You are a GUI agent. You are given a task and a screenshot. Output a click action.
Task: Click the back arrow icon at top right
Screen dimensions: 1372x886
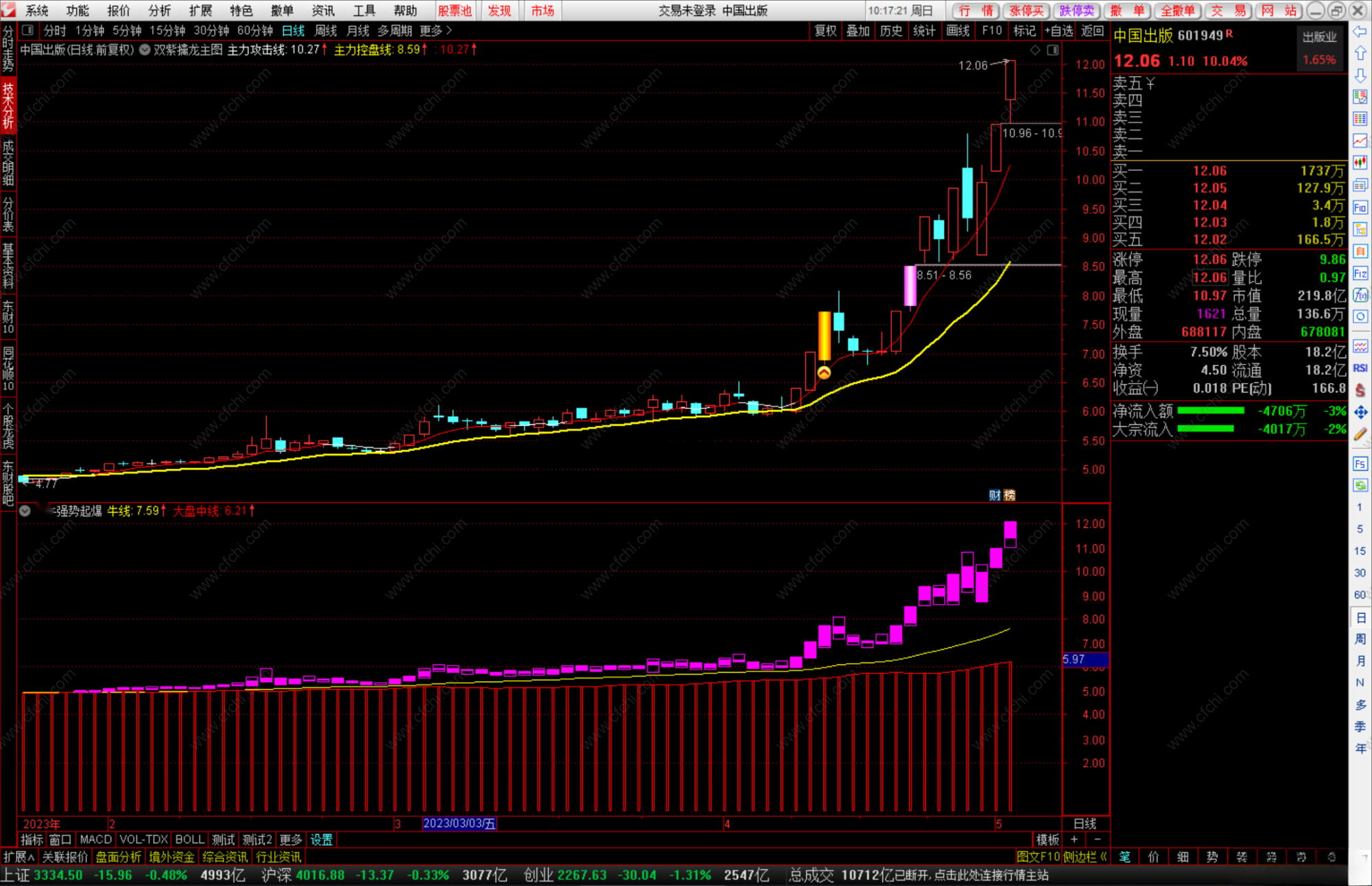[1360, 32]
